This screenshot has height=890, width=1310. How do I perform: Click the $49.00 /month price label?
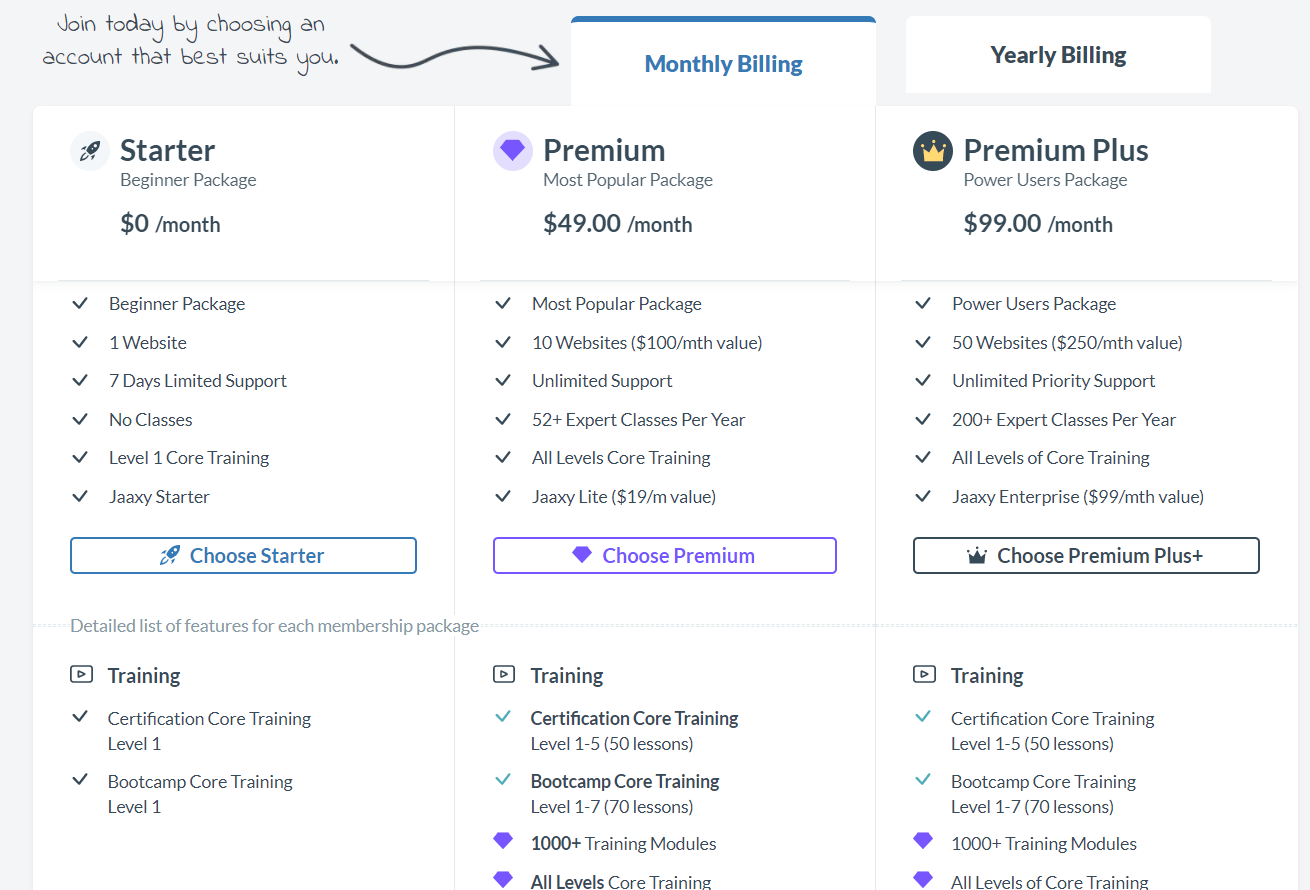(617, 224)
